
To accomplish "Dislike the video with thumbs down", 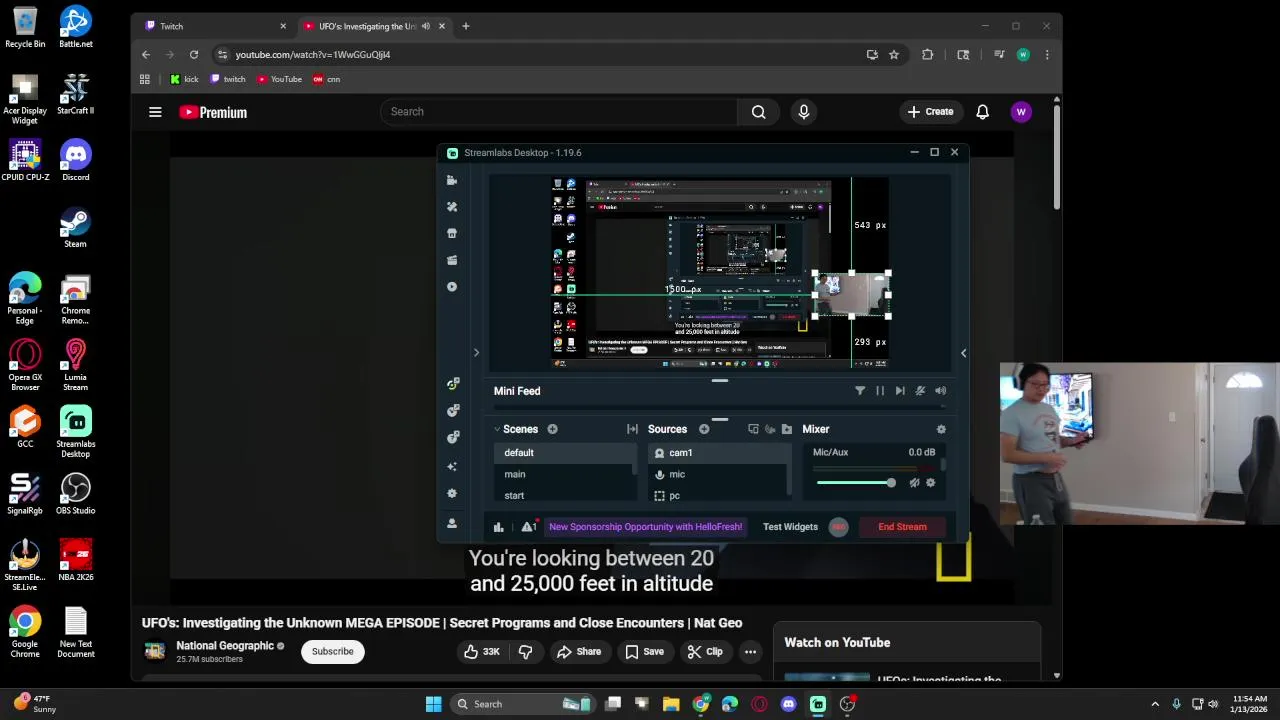I will tap(525, 652).
